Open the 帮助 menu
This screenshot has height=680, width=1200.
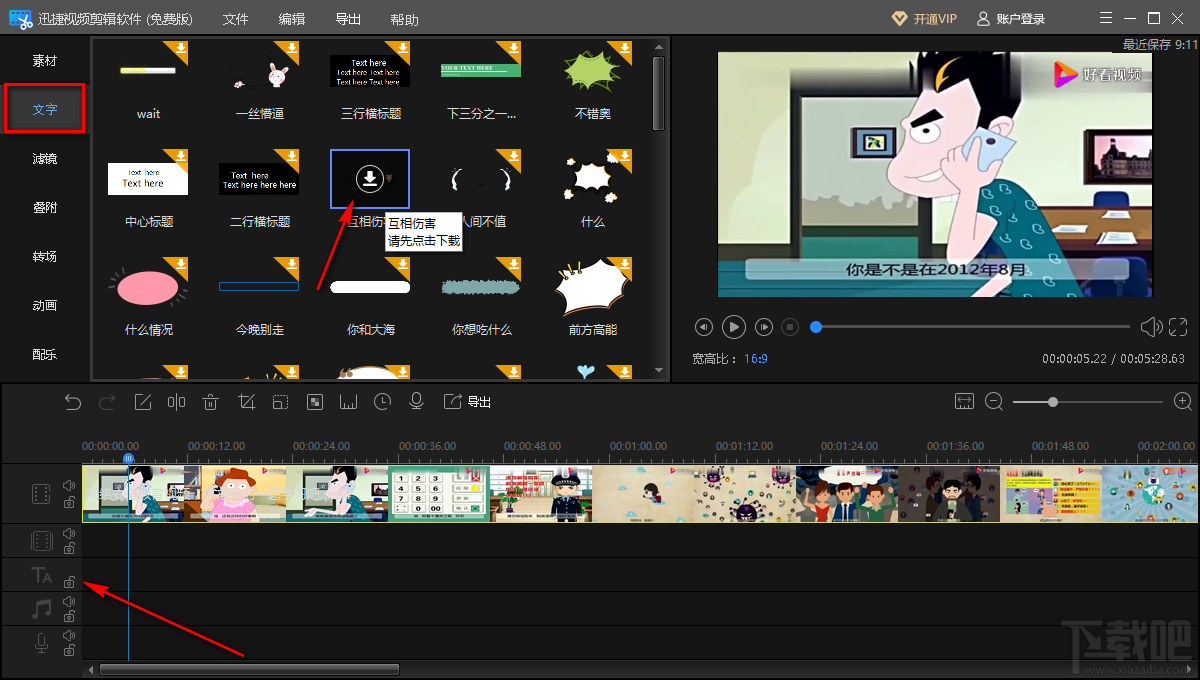(405, 19)
